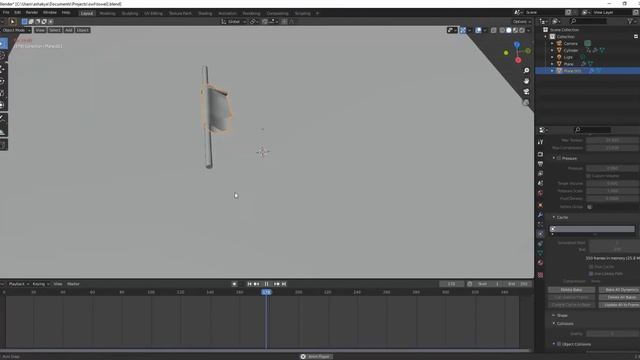Image resolution: width=640 pixels, height=360 pixels.
Task: Open the Keying dropdown in timeline
Action: pyautogui.click(x=40, y=284)
